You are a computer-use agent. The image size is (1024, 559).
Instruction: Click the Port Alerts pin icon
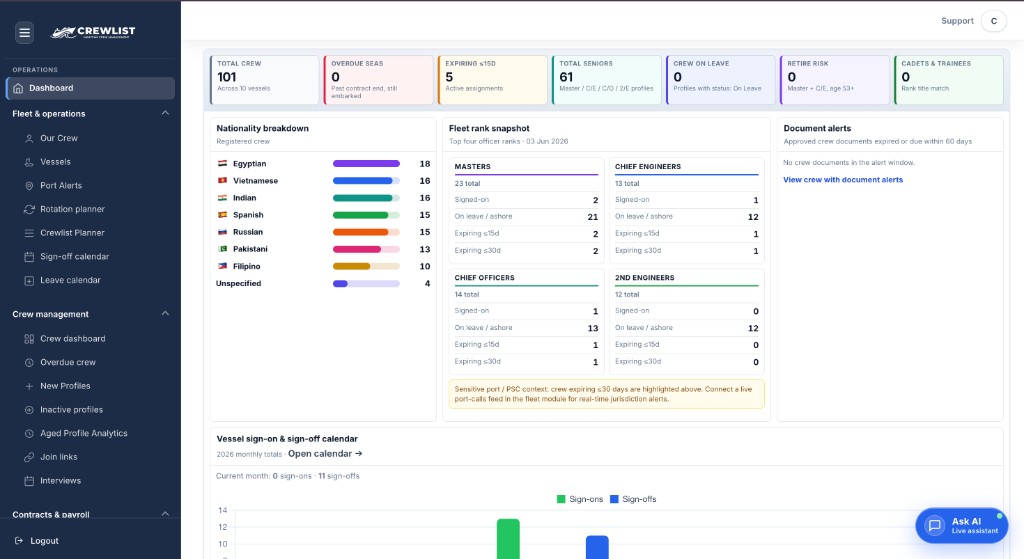point(29,185)
